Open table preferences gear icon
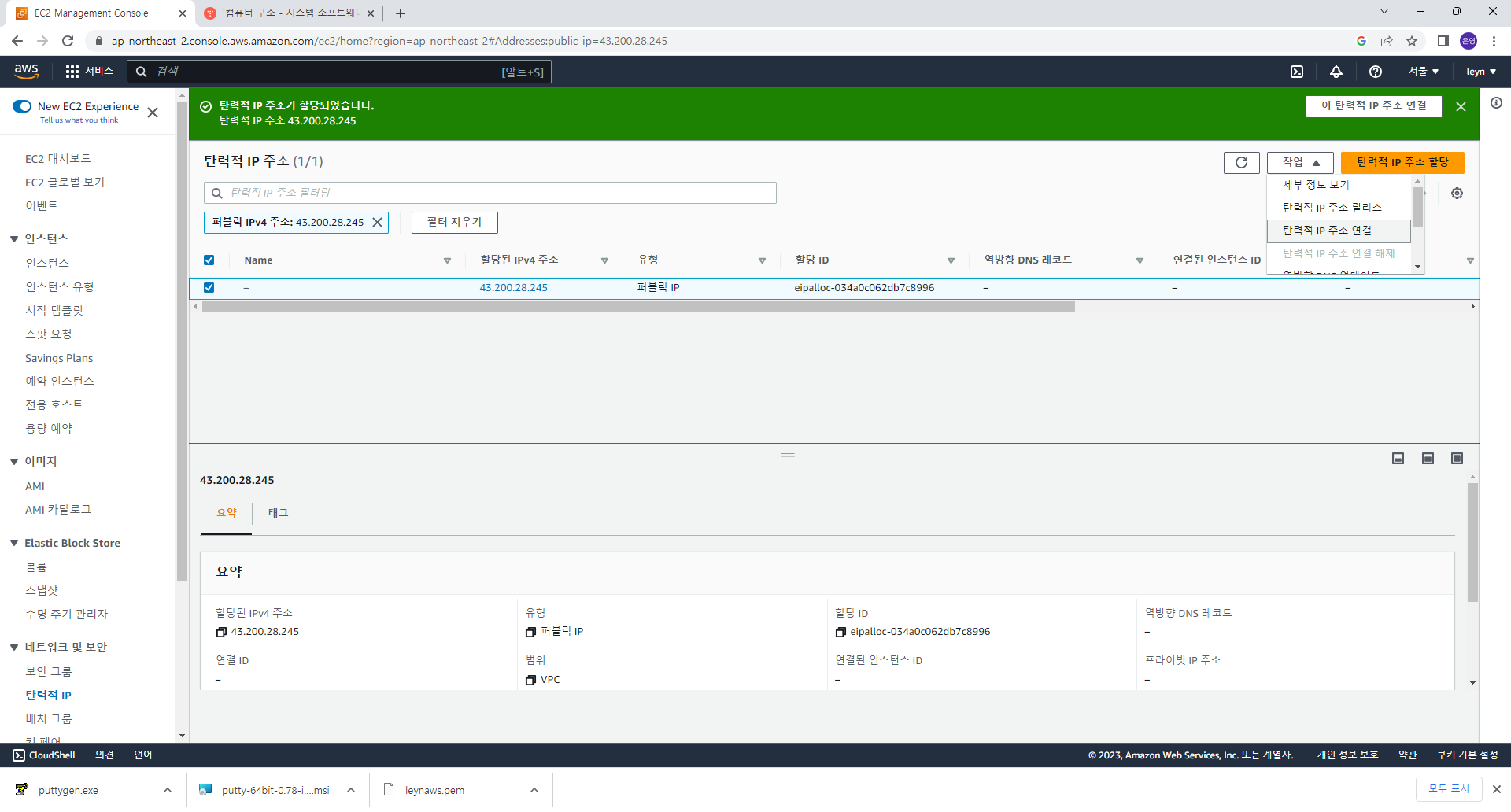The image size is (1511, 812). (x=1457, y=194)
